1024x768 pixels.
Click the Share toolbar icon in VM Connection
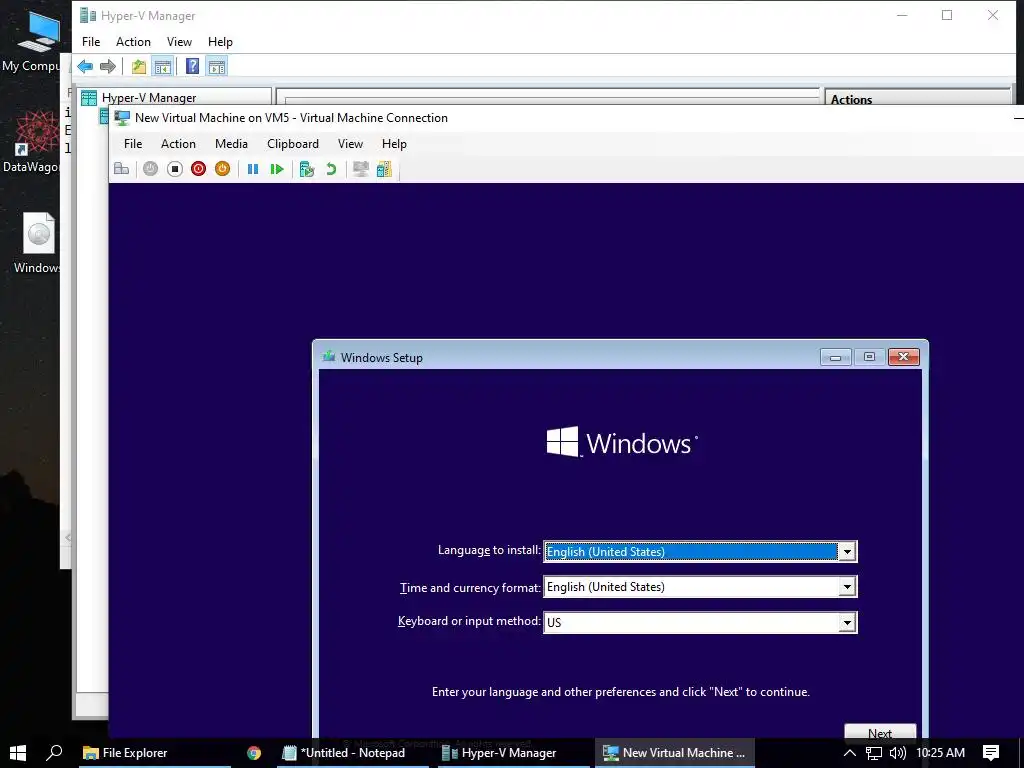pos(384,169)
